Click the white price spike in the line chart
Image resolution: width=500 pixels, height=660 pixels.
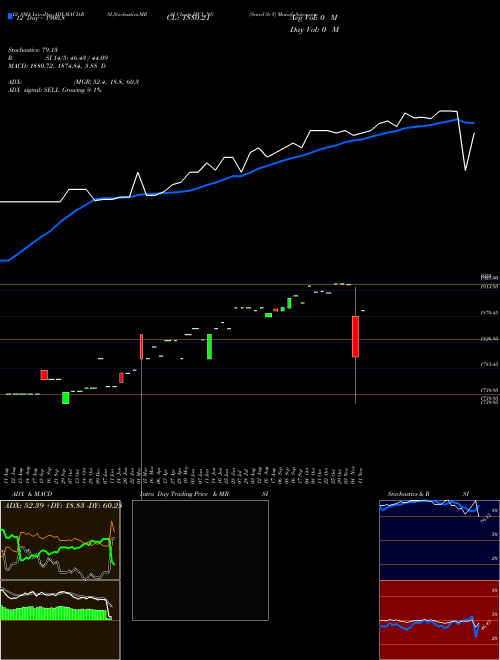(x=138, y=173)
